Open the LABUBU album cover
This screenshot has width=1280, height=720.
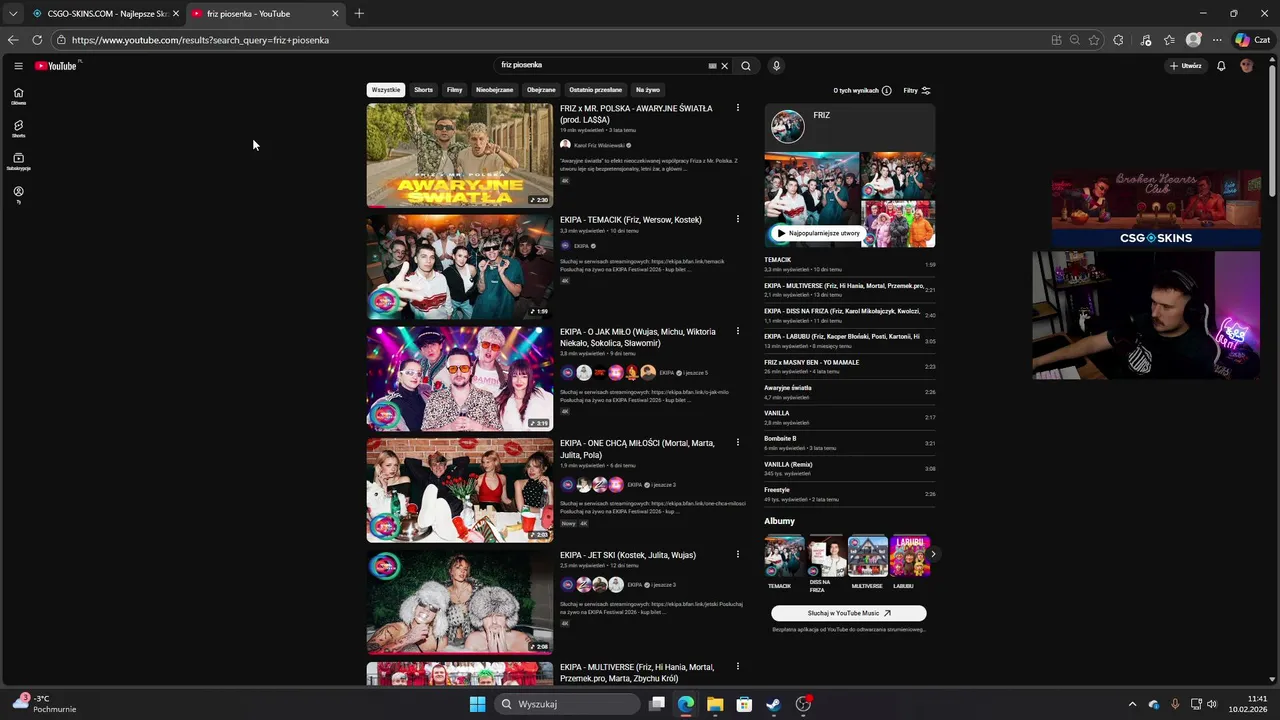909,556
